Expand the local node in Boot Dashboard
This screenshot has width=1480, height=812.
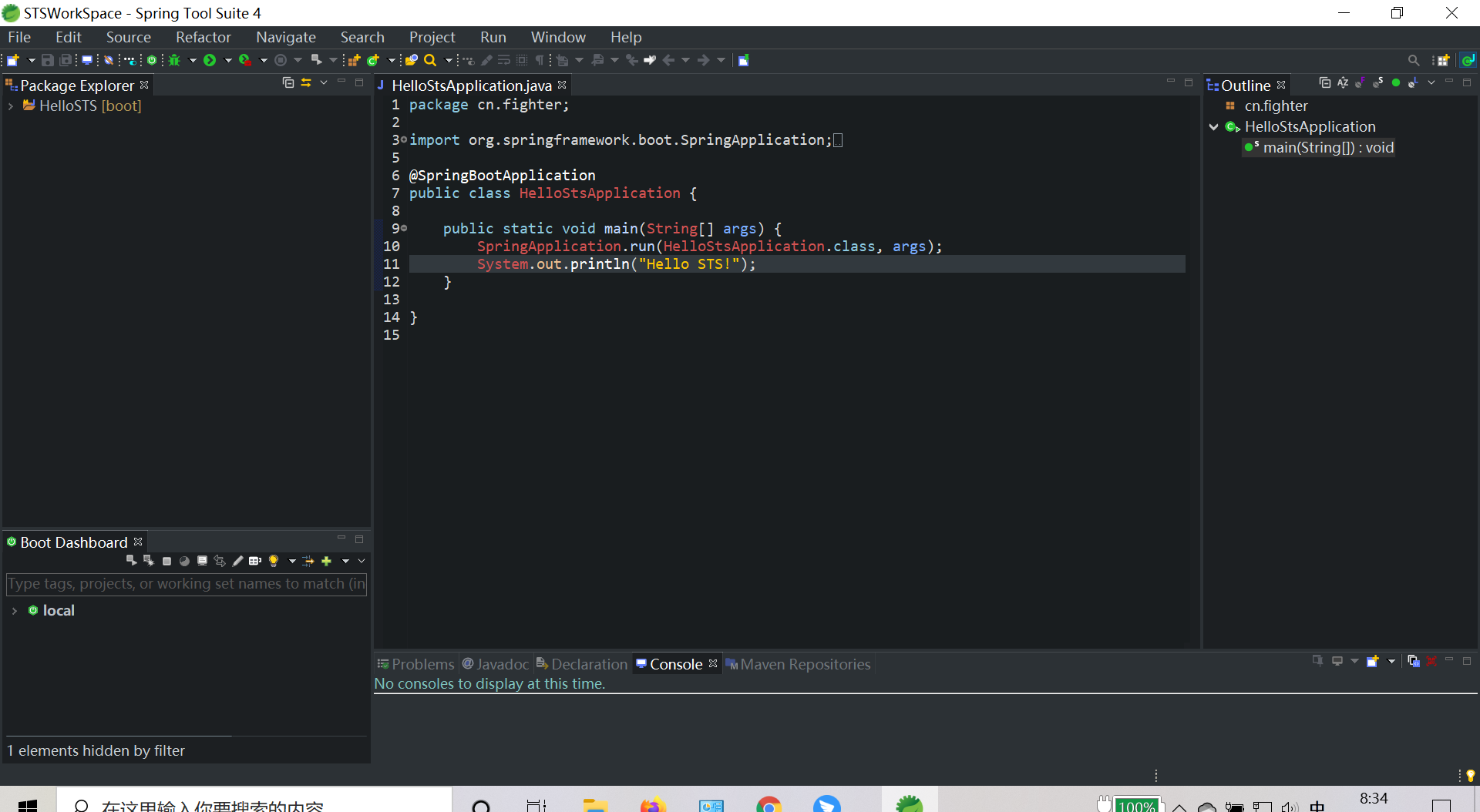click(14, 611)
